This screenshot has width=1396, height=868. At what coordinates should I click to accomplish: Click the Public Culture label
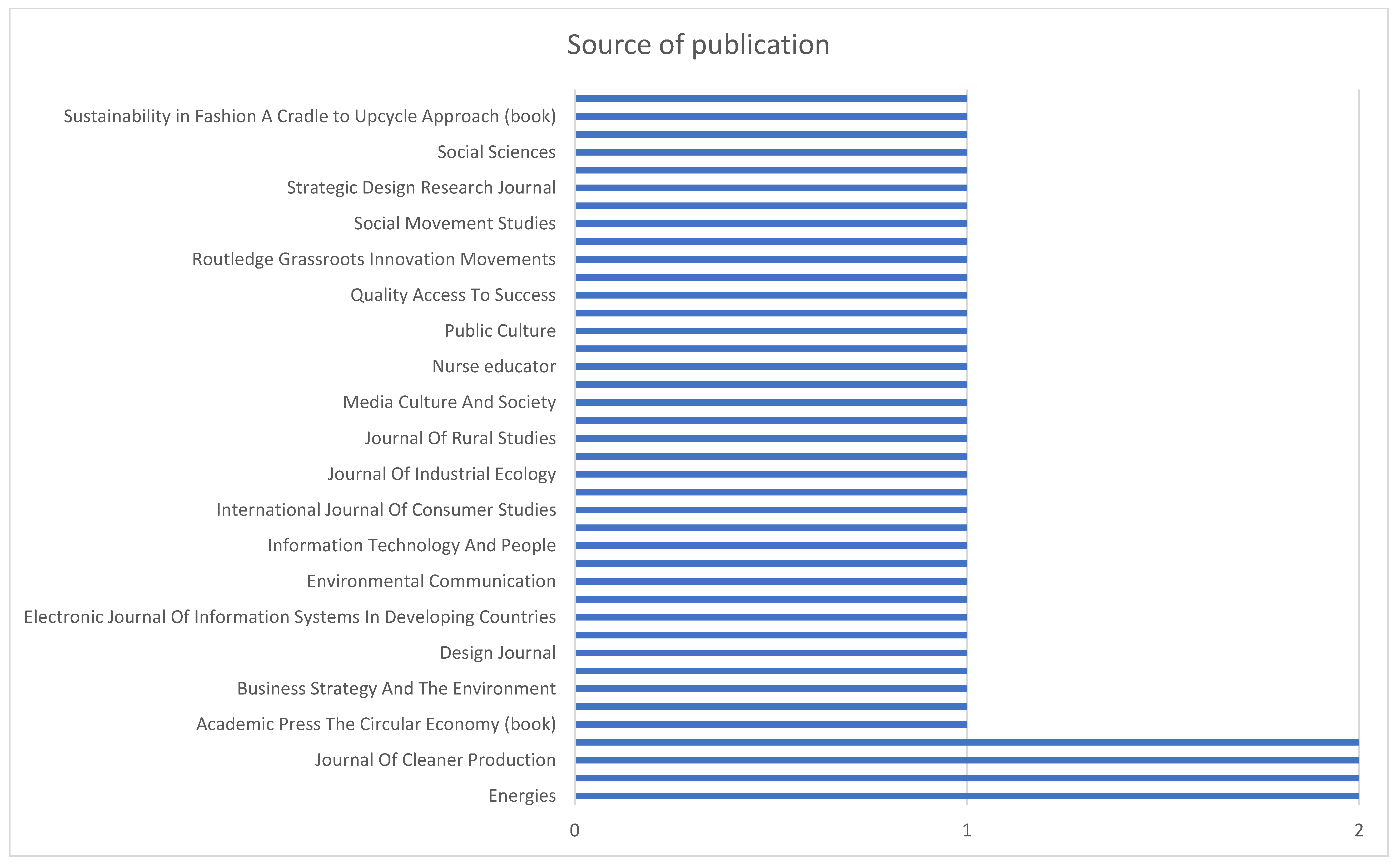click(x=500, y=331)
